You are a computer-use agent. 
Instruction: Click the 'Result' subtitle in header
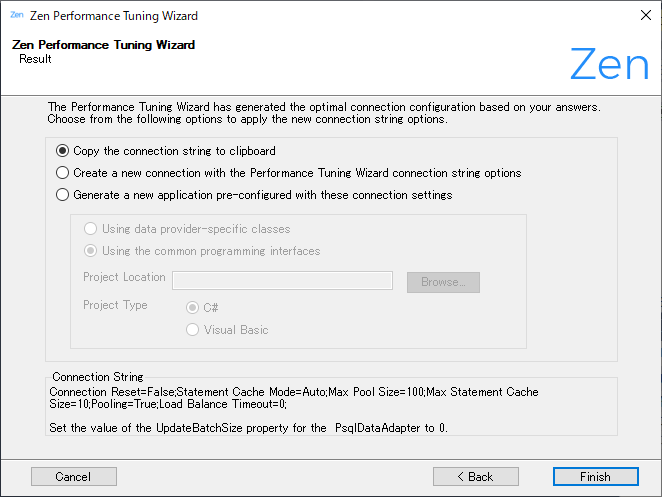[35, 59]
